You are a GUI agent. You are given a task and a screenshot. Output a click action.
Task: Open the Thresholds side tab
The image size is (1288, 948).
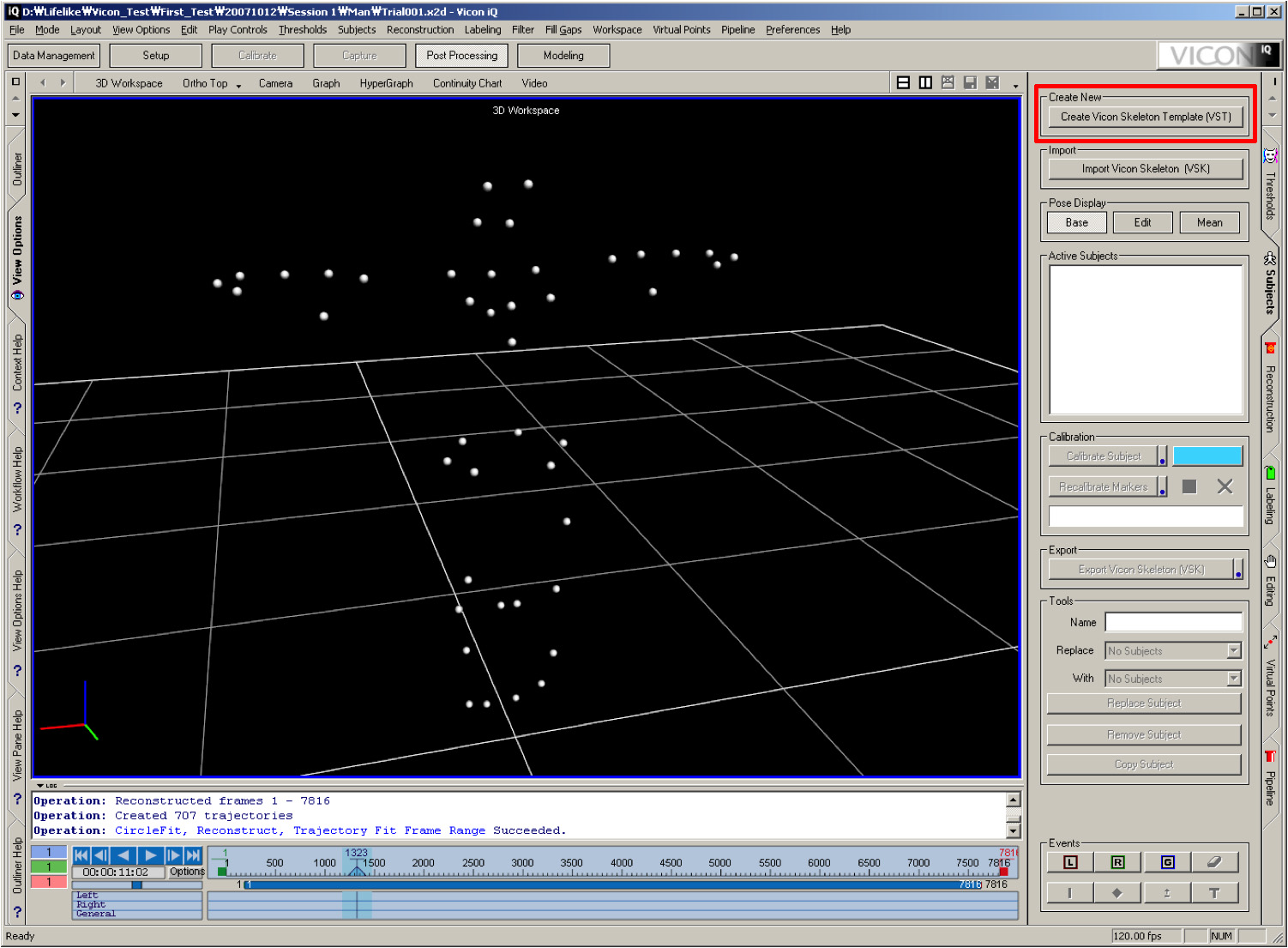[1271, 184]
